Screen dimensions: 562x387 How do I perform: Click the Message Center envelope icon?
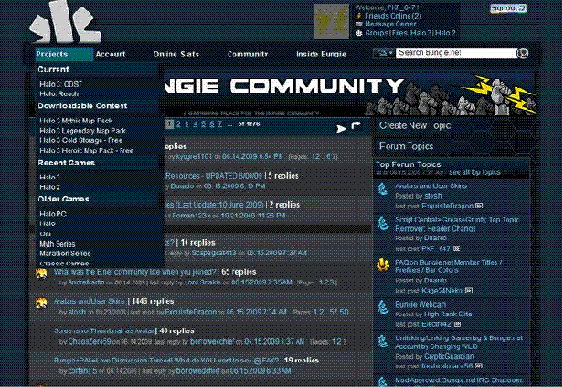[x=359, y=24]
